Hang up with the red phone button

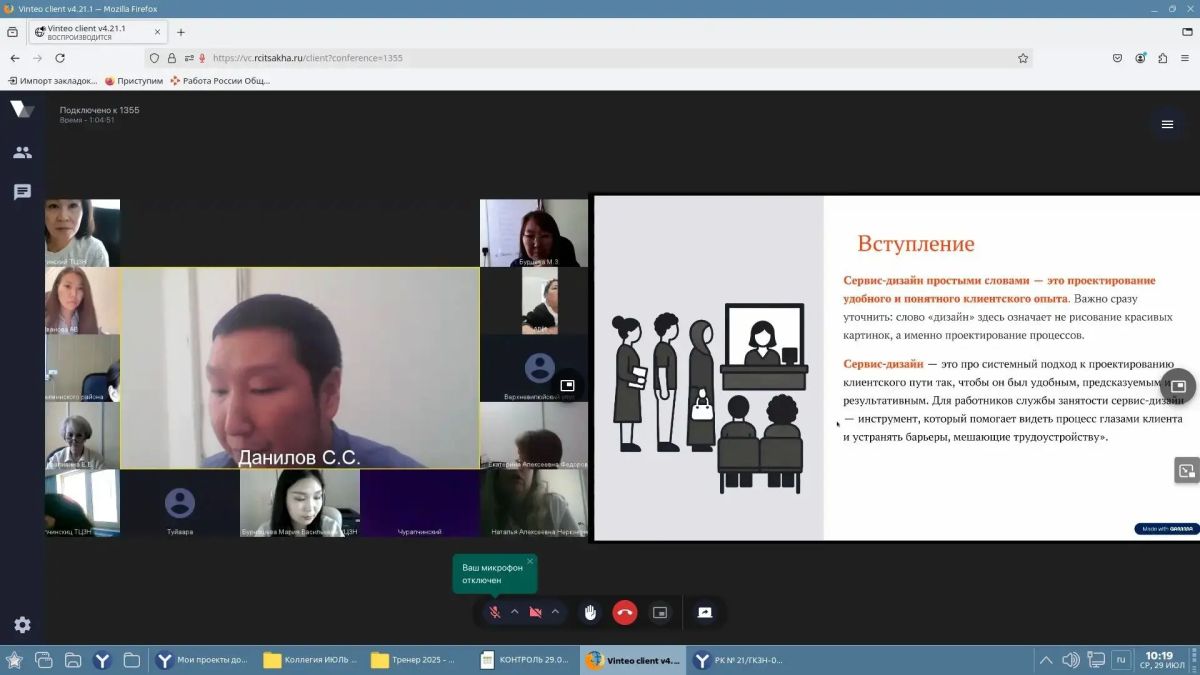(x=625, y=612)
